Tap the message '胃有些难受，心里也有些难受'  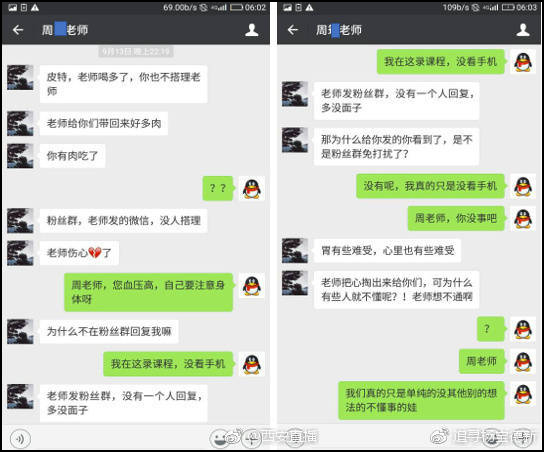388,250
